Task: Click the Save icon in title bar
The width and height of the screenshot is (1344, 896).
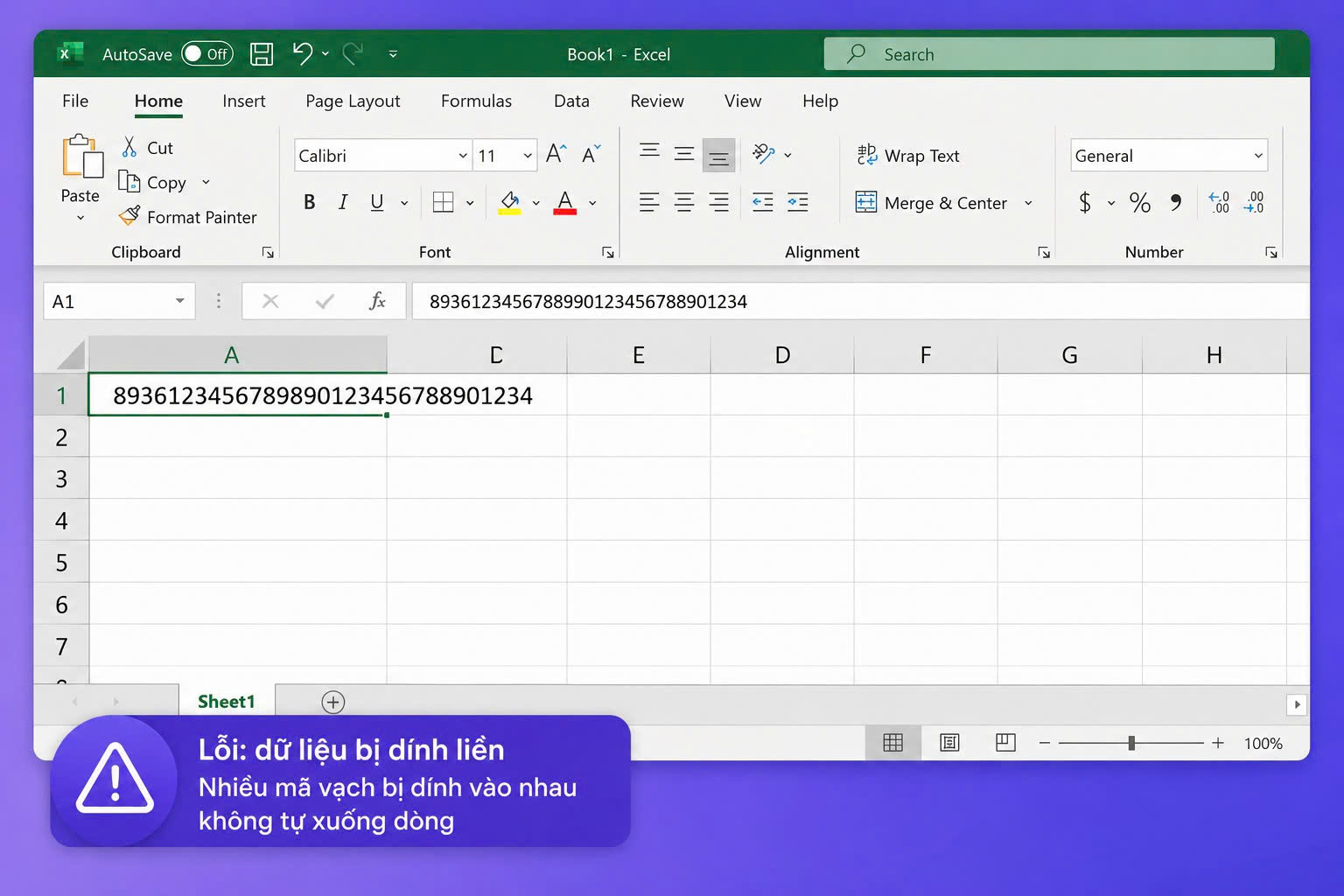Action: pyautogui.click(x=261, y=54)
